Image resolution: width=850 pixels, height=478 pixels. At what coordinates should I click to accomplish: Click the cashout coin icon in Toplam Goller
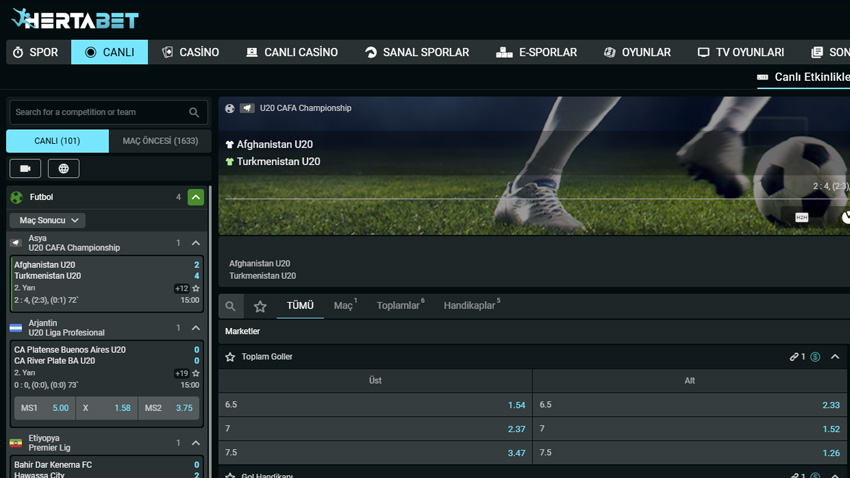point(815,357)
